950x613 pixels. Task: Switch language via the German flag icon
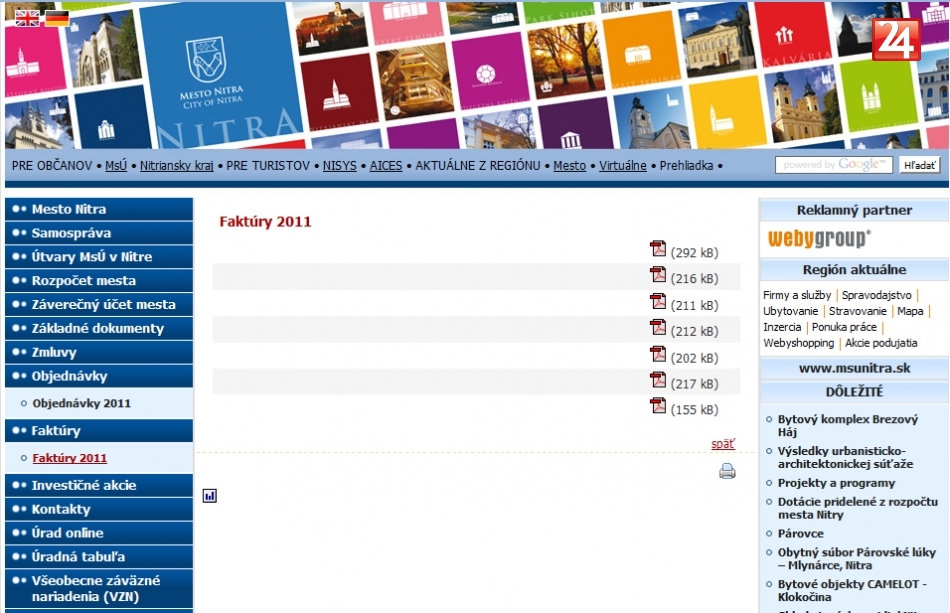57,17
